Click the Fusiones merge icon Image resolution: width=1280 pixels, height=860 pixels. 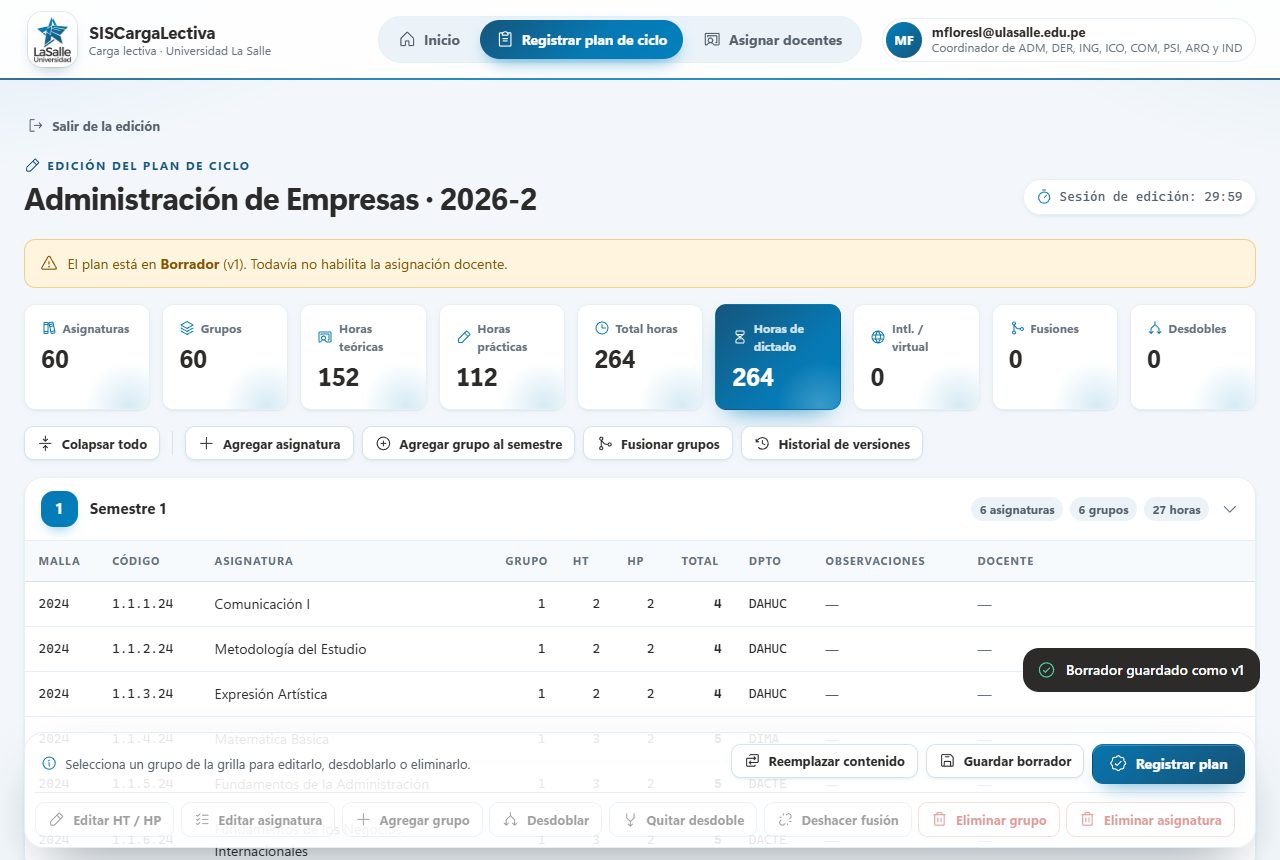click(x=1017, y=328)
